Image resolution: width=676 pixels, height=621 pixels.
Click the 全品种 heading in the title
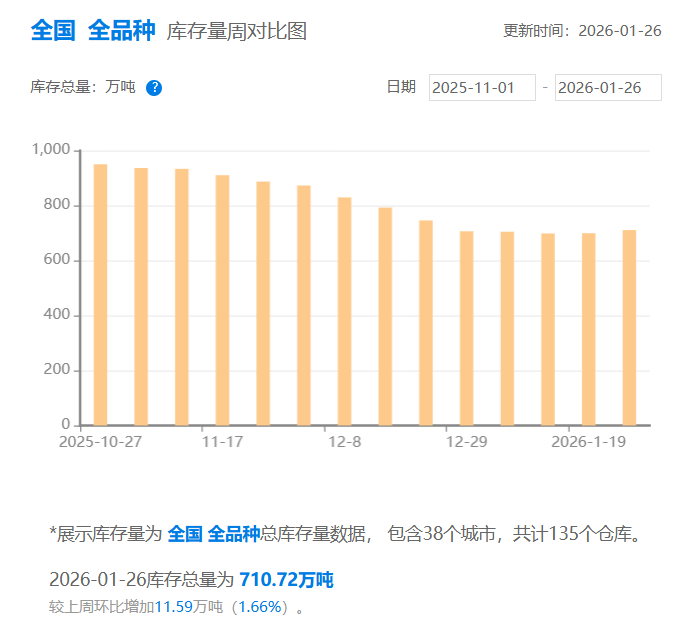121,30
